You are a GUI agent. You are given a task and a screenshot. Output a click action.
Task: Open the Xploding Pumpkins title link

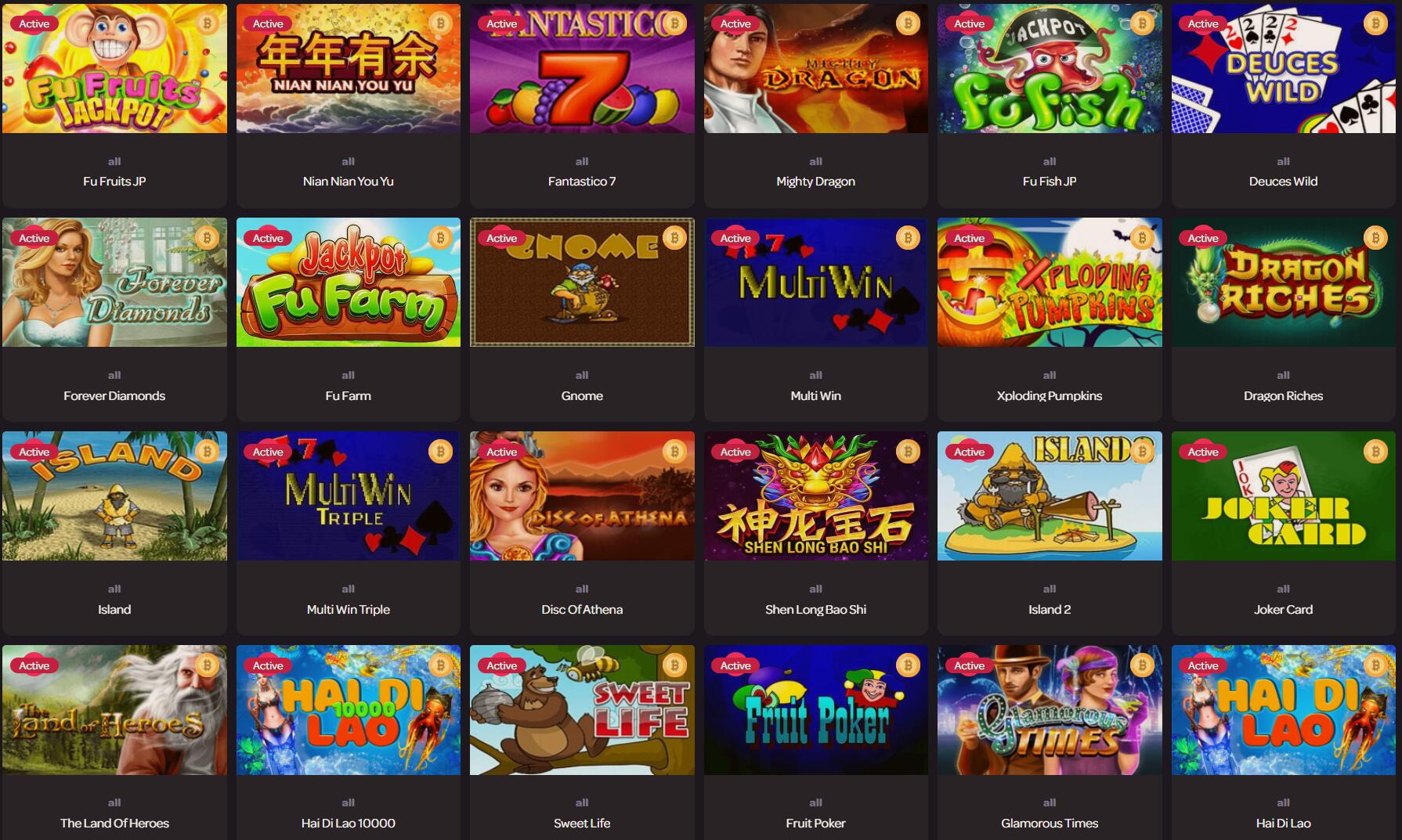(1050, 395)
